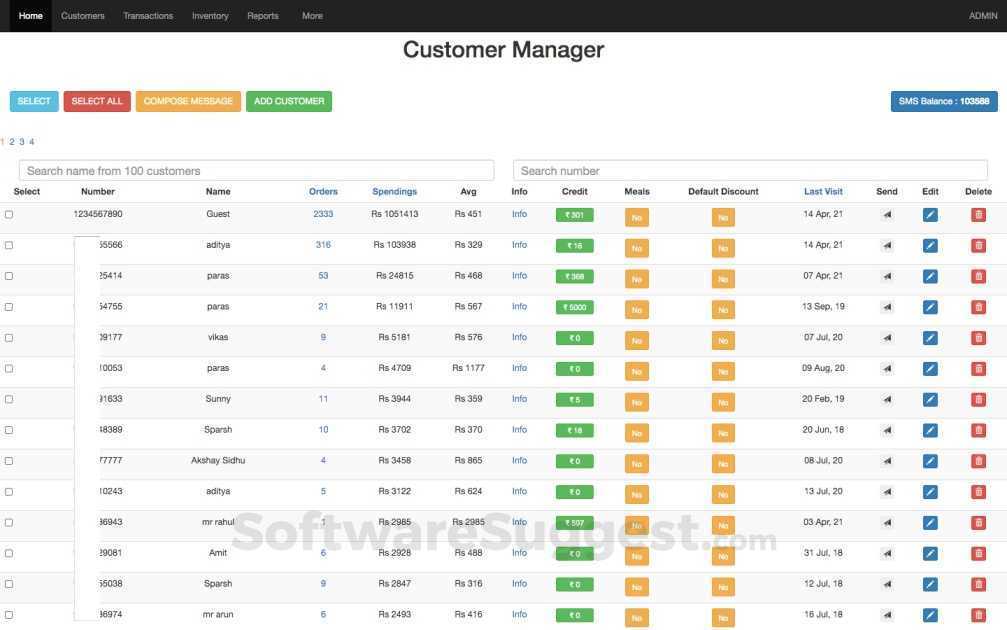
Task: Select the Edit icon for vikas
Action: [928, 336]
